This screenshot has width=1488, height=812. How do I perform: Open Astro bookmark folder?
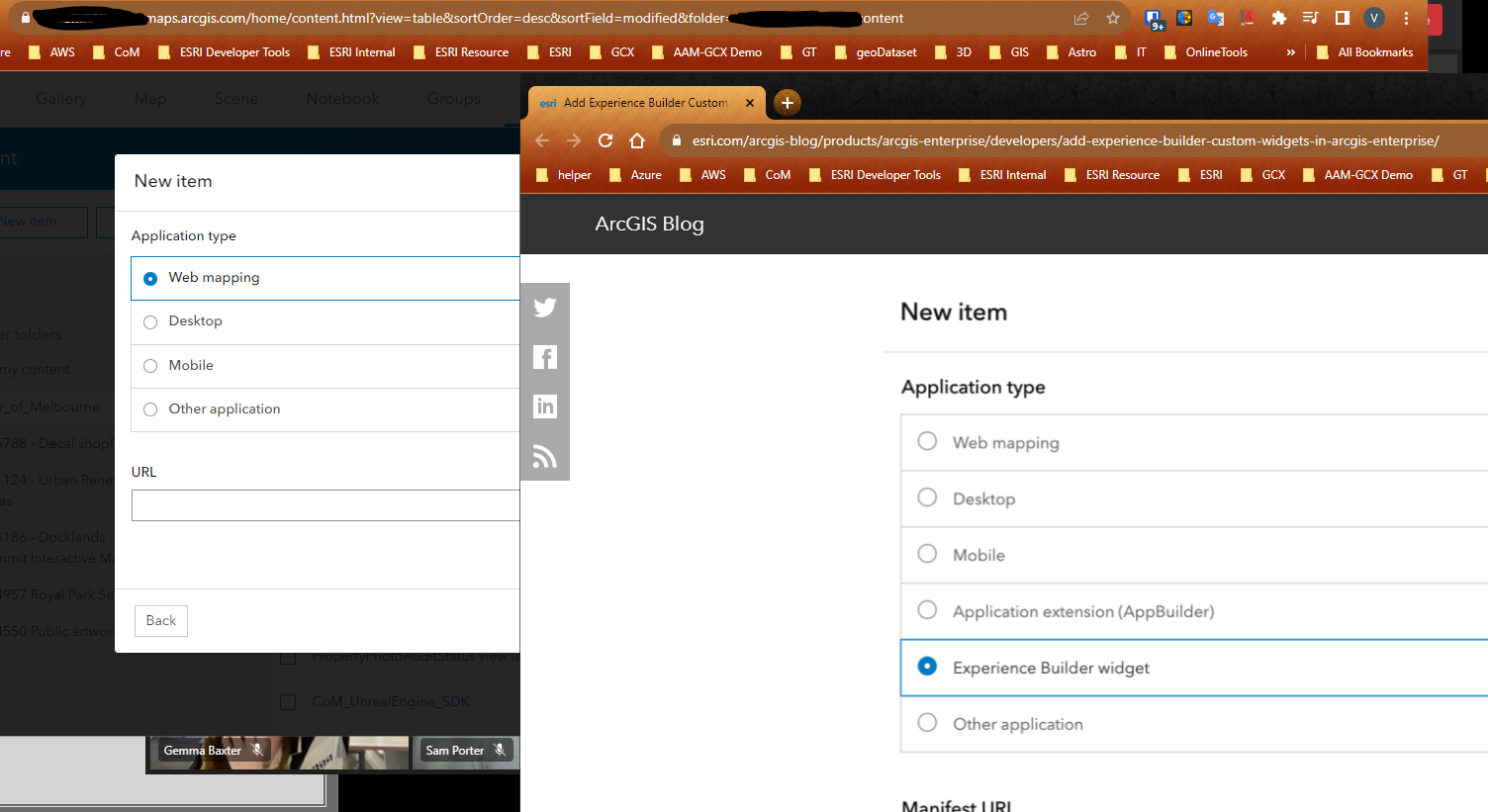click(x=1071, y=52)
